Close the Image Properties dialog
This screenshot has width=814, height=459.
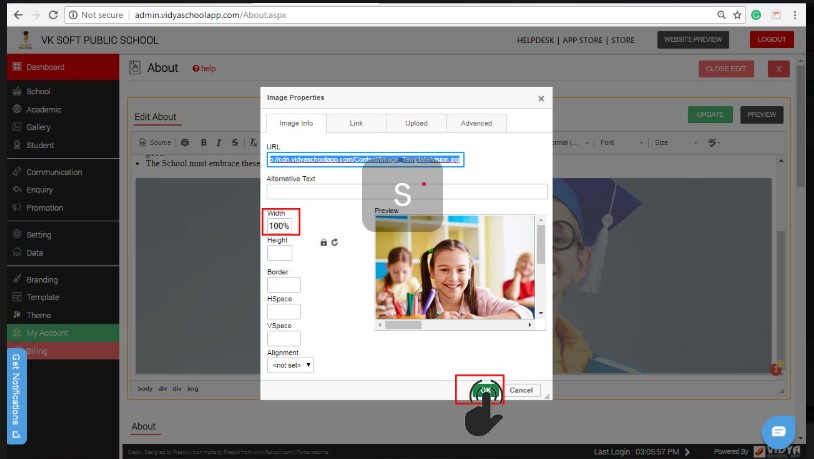click(541, 98)
